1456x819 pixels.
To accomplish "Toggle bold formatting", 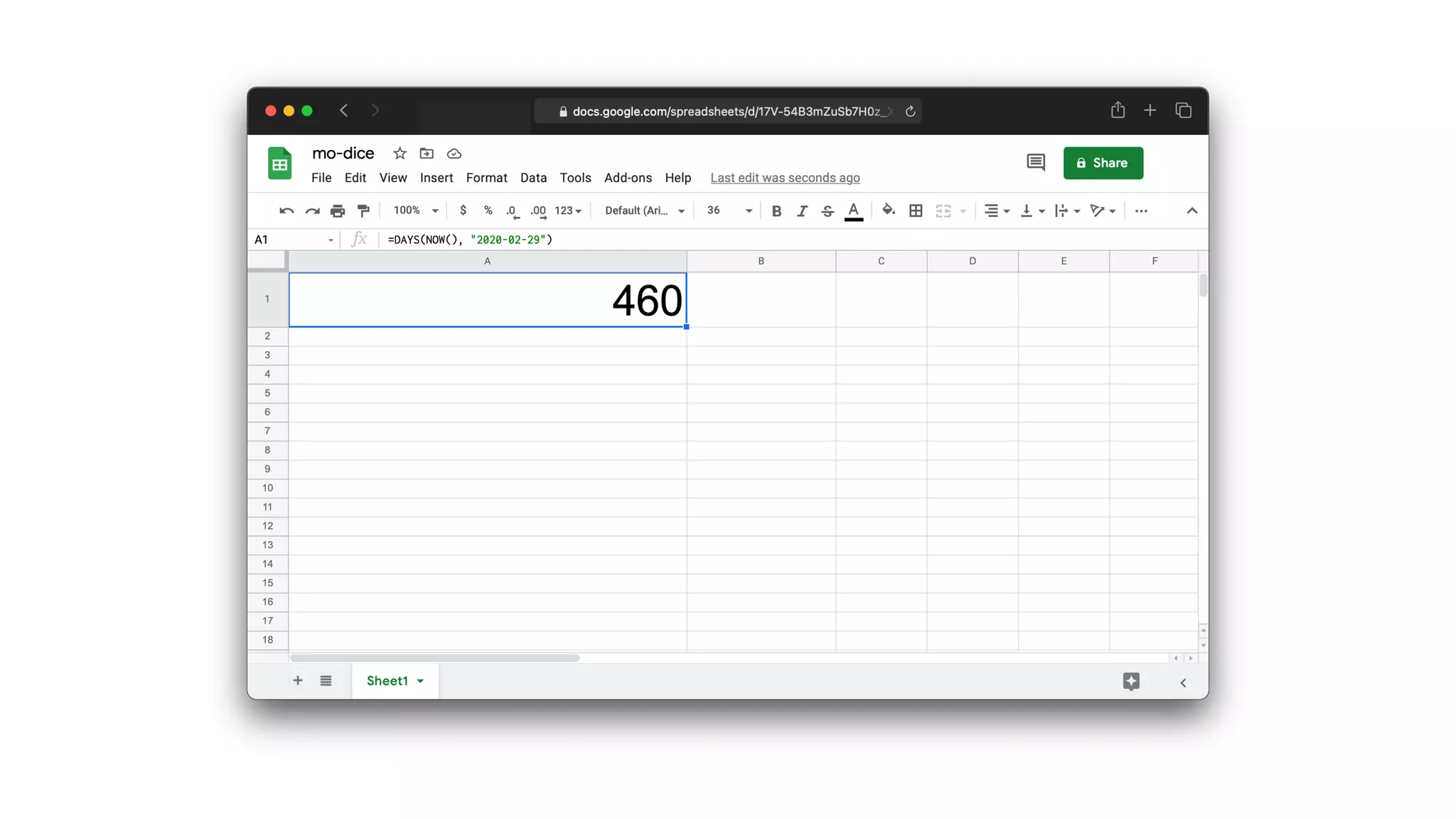I will tap(776, 210).
